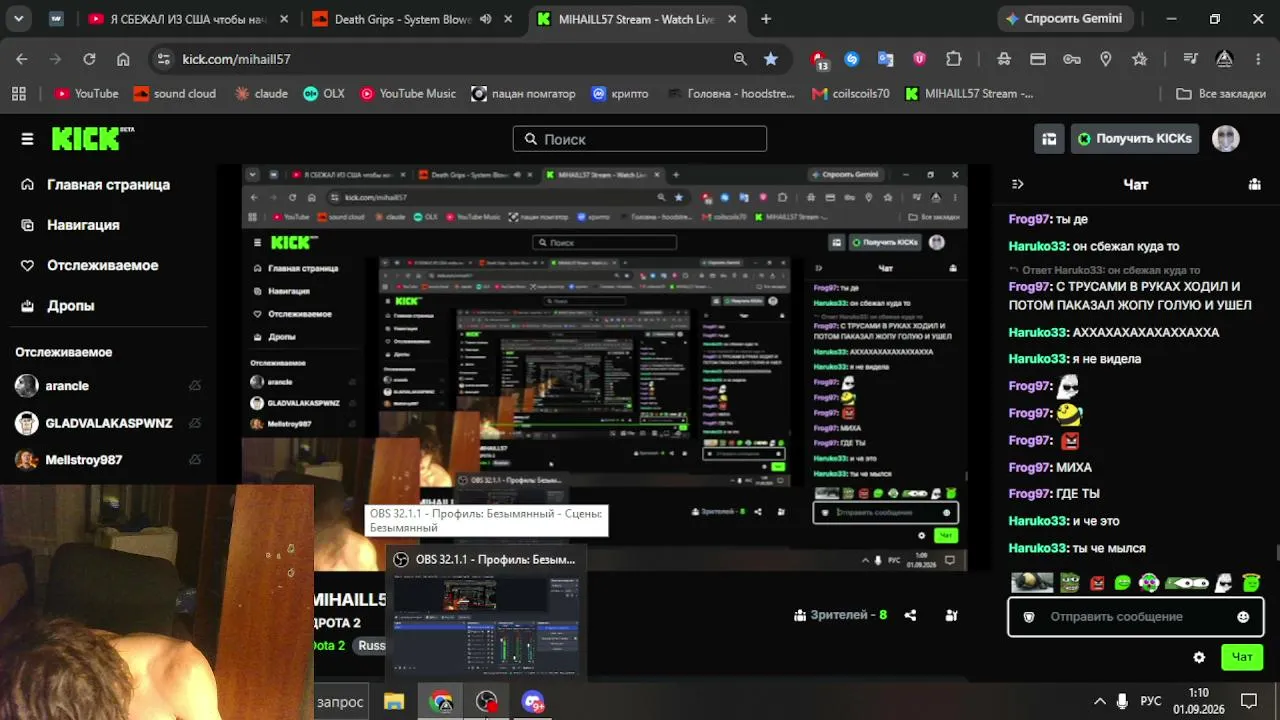
Task: Open a new browser tab
Action: (x=766, y=19)
